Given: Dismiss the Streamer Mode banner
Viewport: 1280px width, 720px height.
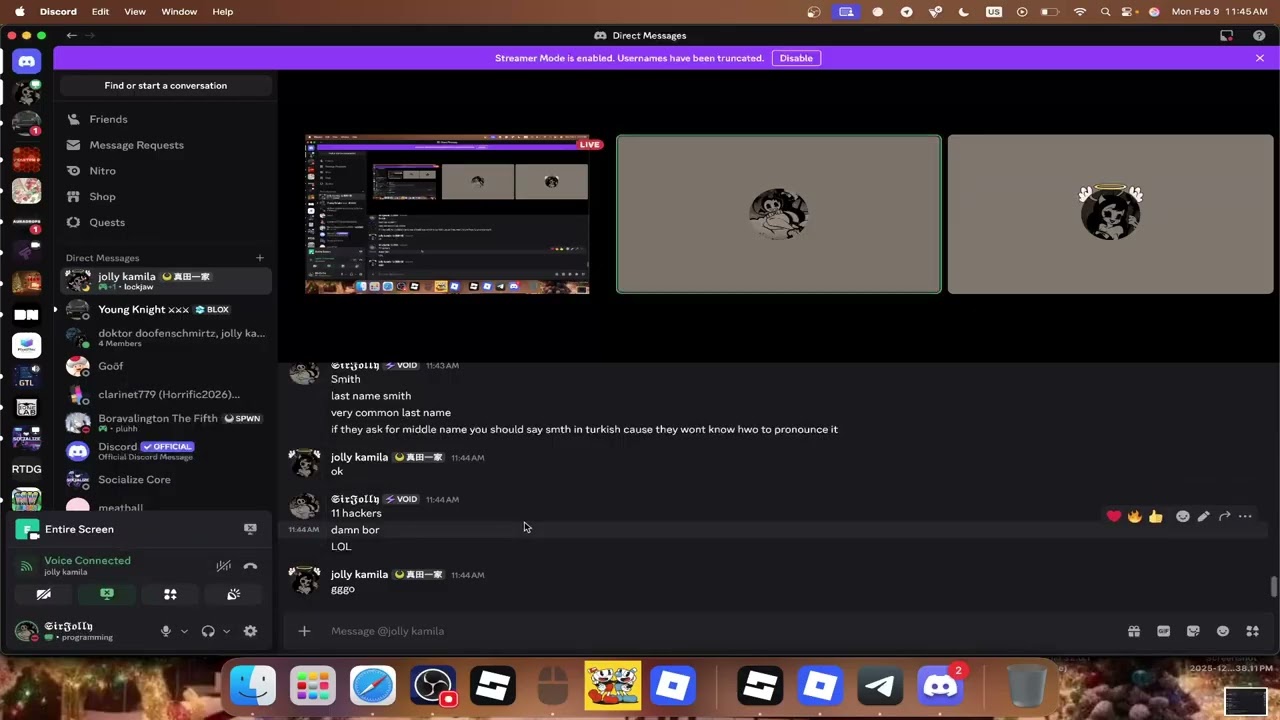Looking at the screenshot, I should (1260, 58).
